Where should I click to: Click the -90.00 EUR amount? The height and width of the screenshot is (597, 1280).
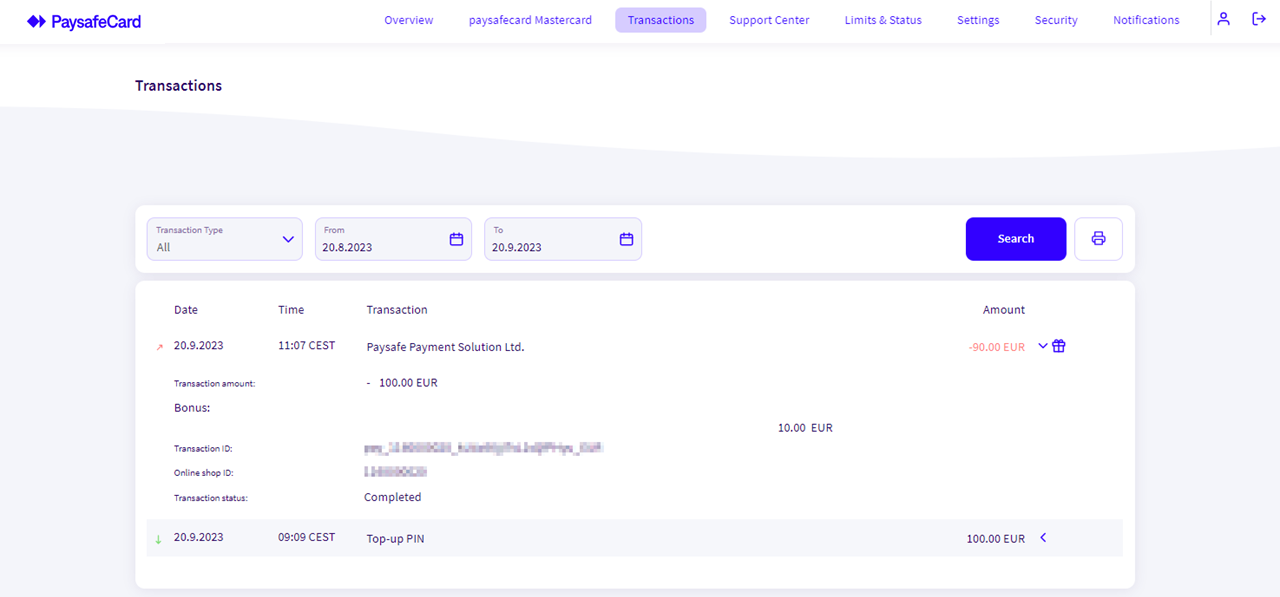pos(996,347)
